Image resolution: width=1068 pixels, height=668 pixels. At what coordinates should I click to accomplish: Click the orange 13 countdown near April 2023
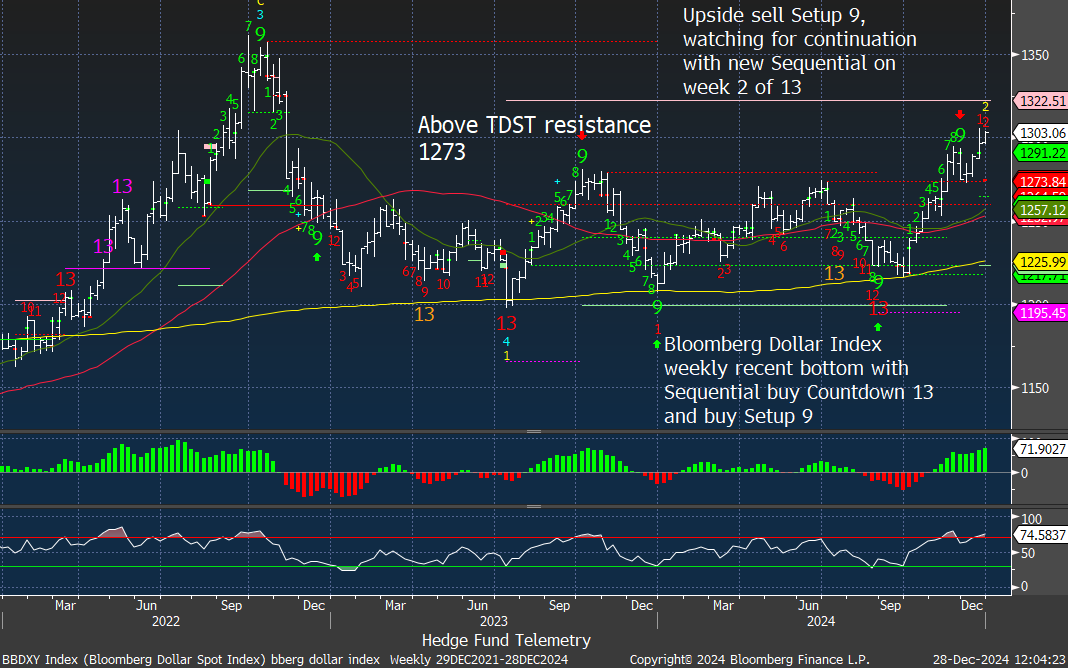[424, 314]
